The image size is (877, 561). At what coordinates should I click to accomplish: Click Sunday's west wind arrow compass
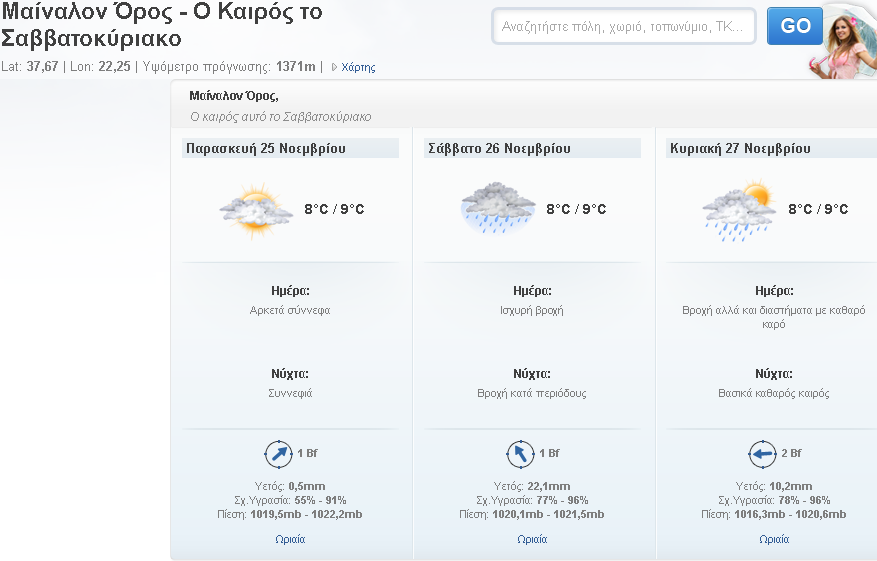762,454
